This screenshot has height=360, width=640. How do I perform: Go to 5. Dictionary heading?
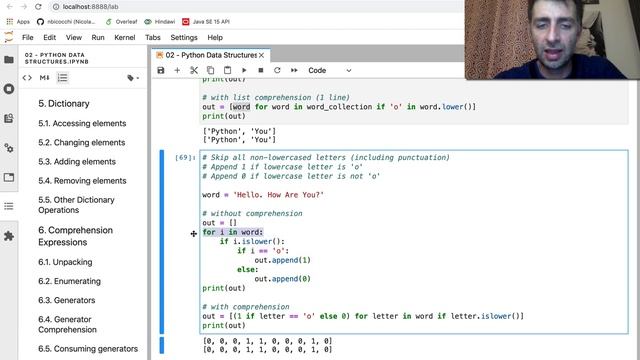(x=64, y=104)
